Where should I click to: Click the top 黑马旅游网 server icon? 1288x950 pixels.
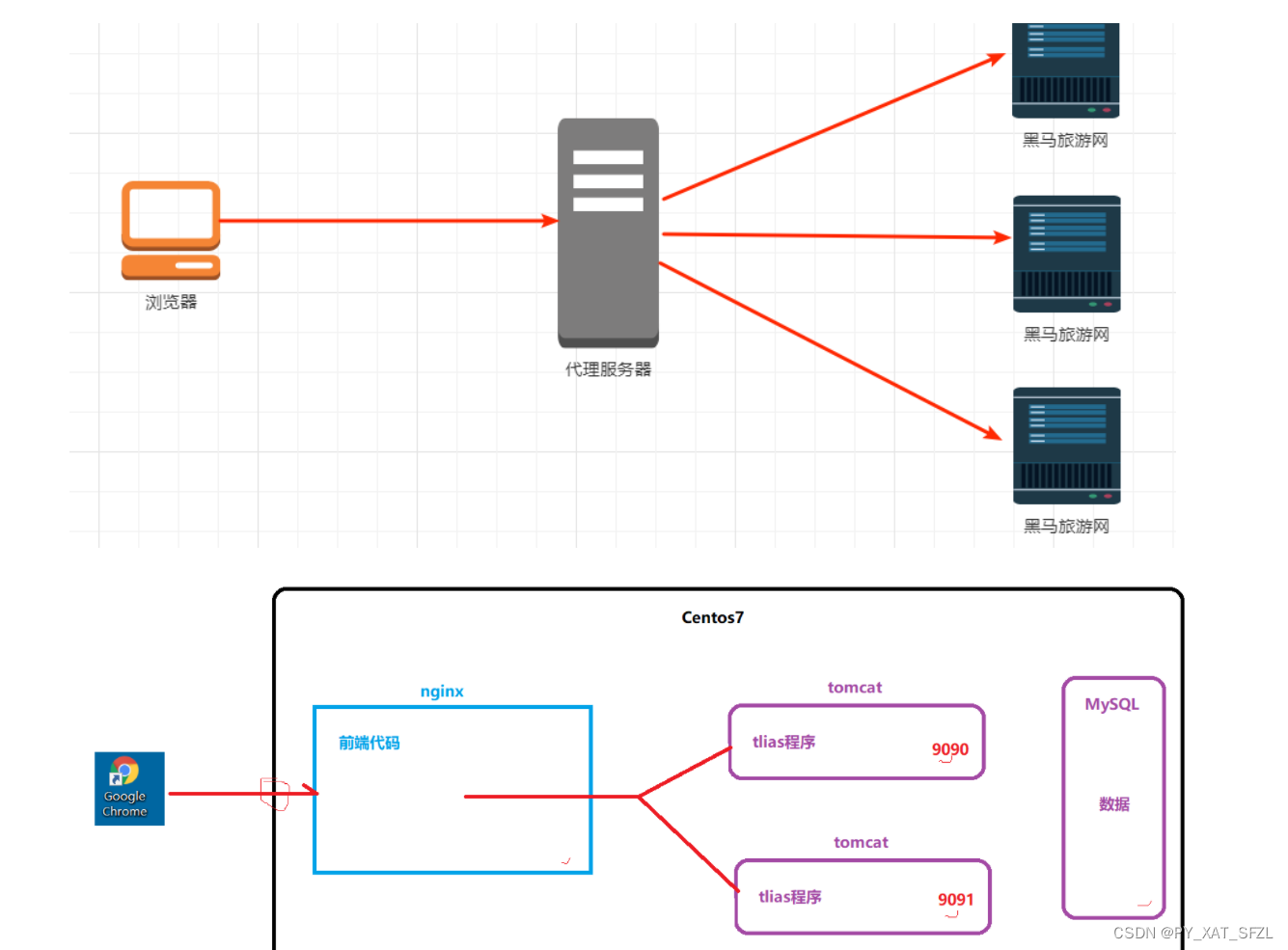(1065, 70)
